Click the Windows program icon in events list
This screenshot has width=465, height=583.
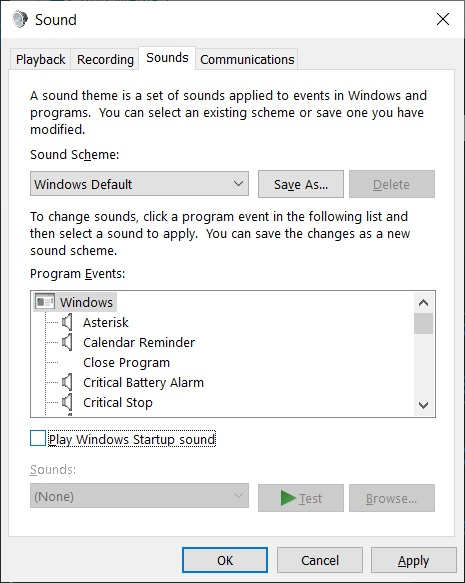coord(45,302)
